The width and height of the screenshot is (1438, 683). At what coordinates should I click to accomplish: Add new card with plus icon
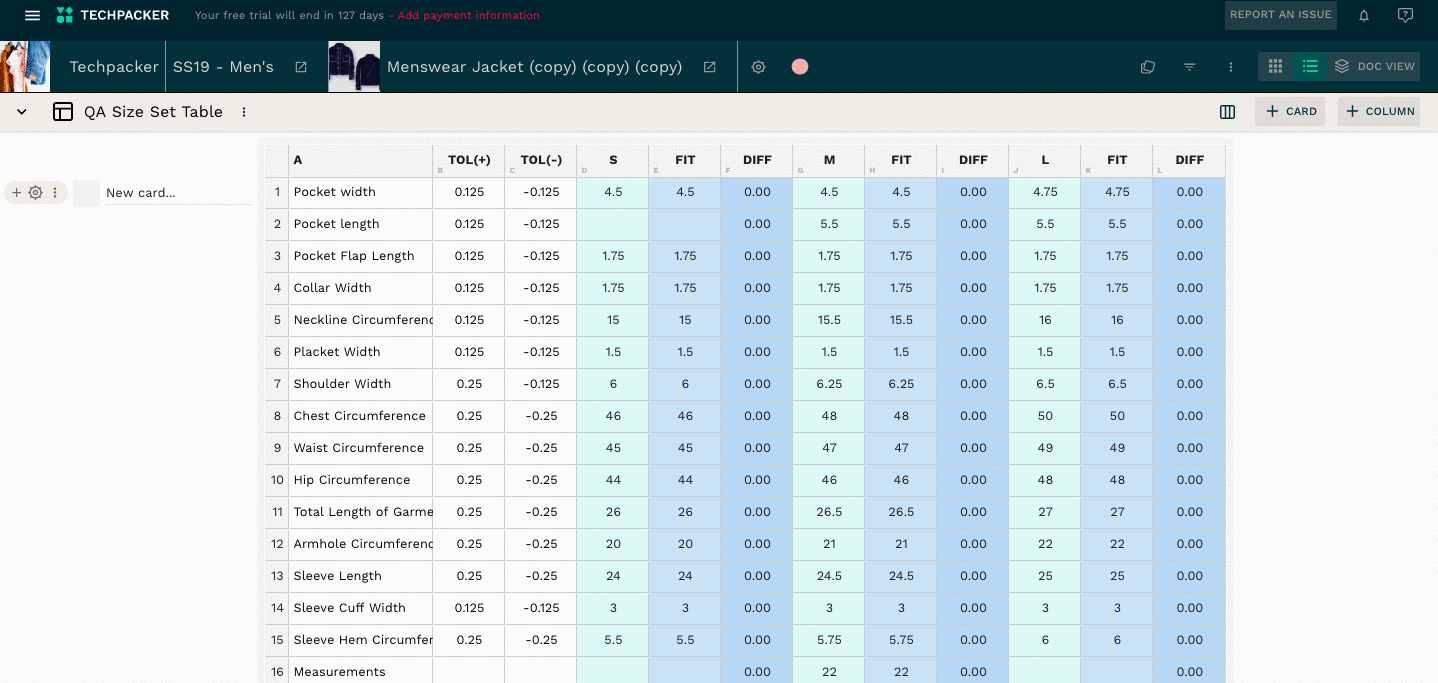(x=17, y=193)
